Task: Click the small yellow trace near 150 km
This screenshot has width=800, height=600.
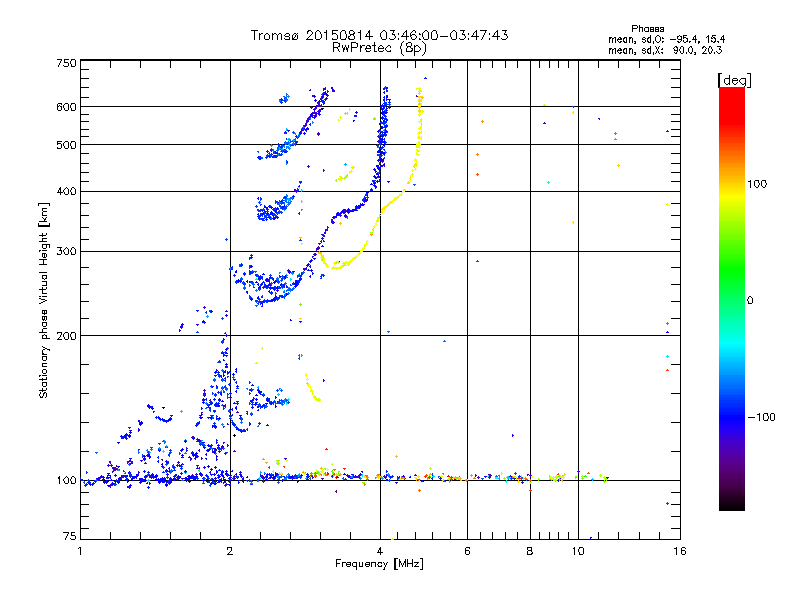Action: pyautogui.click(x=311, y=389)
